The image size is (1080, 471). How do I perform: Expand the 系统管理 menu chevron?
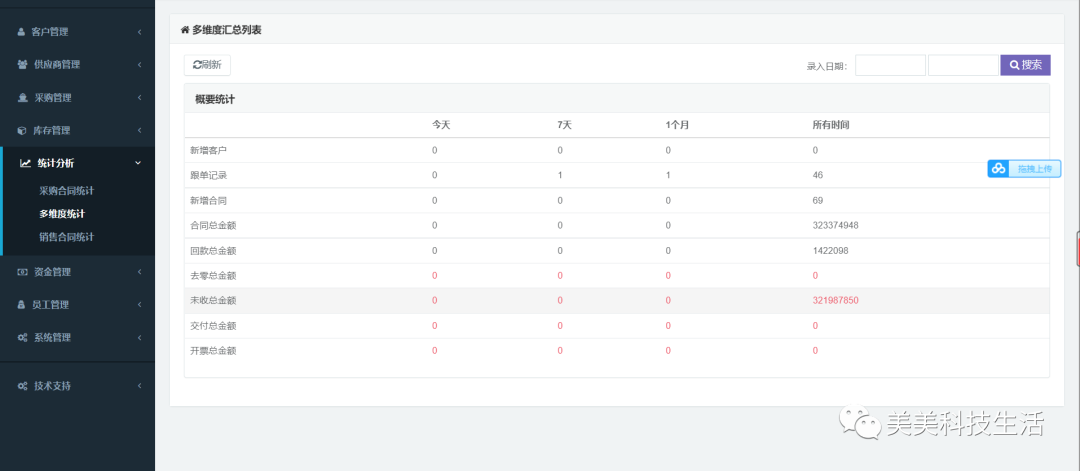point(139,337)
